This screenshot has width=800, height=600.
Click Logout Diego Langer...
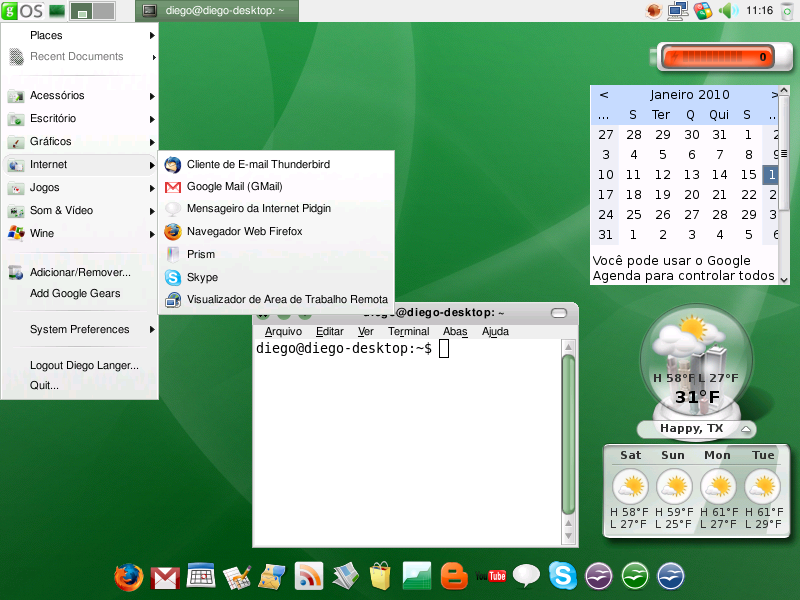click(x=84, y=365)
